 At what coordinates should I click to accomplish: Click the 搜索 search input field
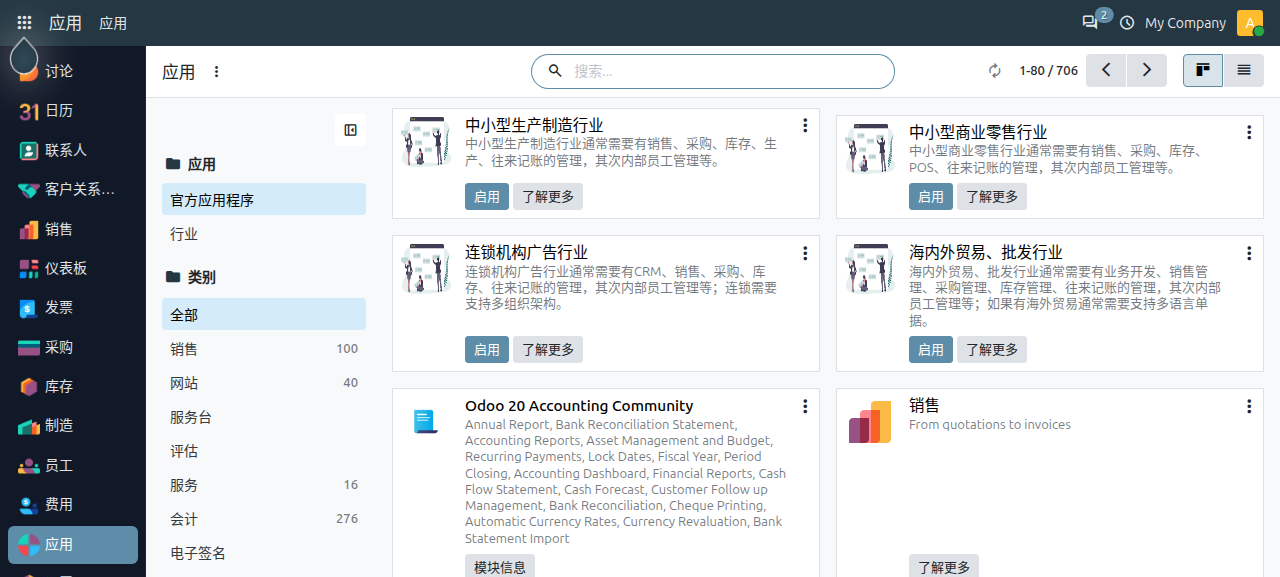click(713, 71)
